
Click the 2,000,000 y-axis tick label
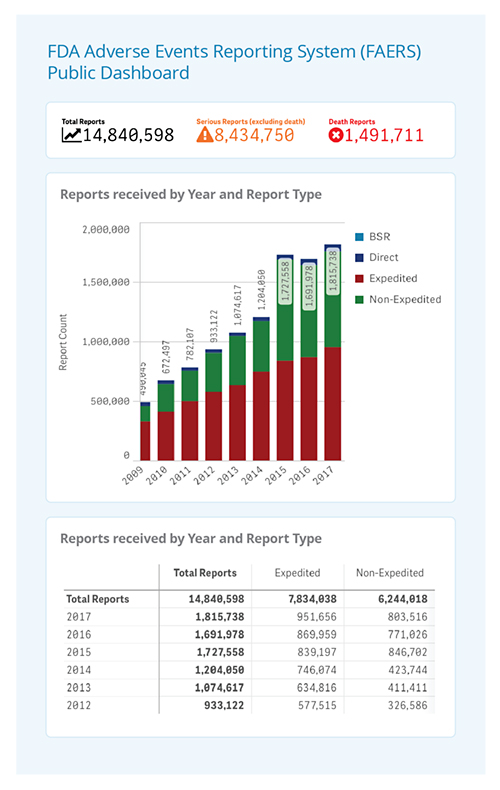pyautogui.click(x=106, y=229)
